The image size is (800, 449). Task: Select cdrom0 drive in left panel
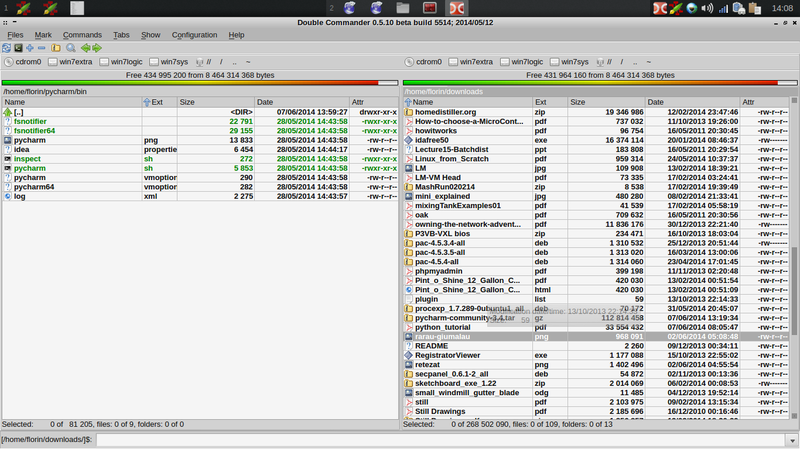coord(23,62)
